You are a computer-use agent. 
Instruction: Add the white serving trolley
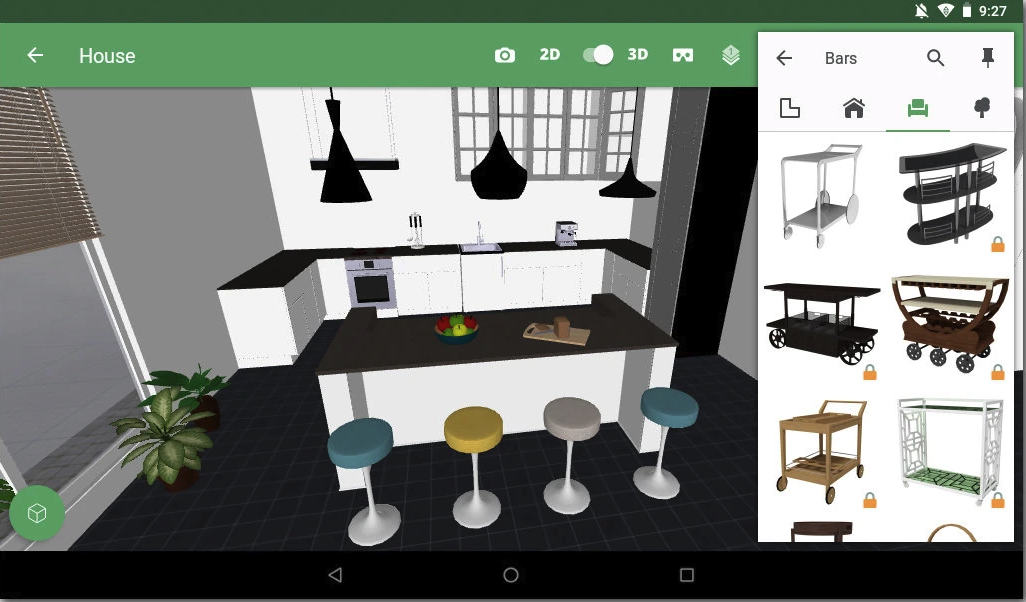[821, 195]
